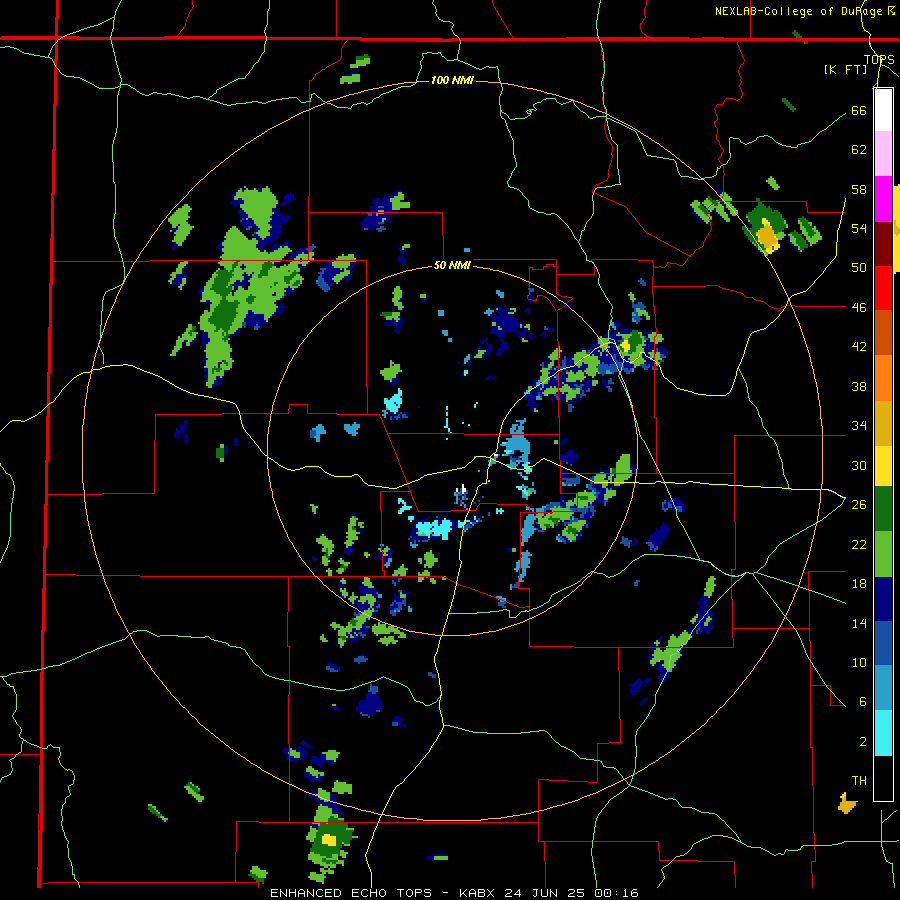This screenshot has height=900, width=900.
Task: Click the gold legend swatch
Action: (883, 423)
